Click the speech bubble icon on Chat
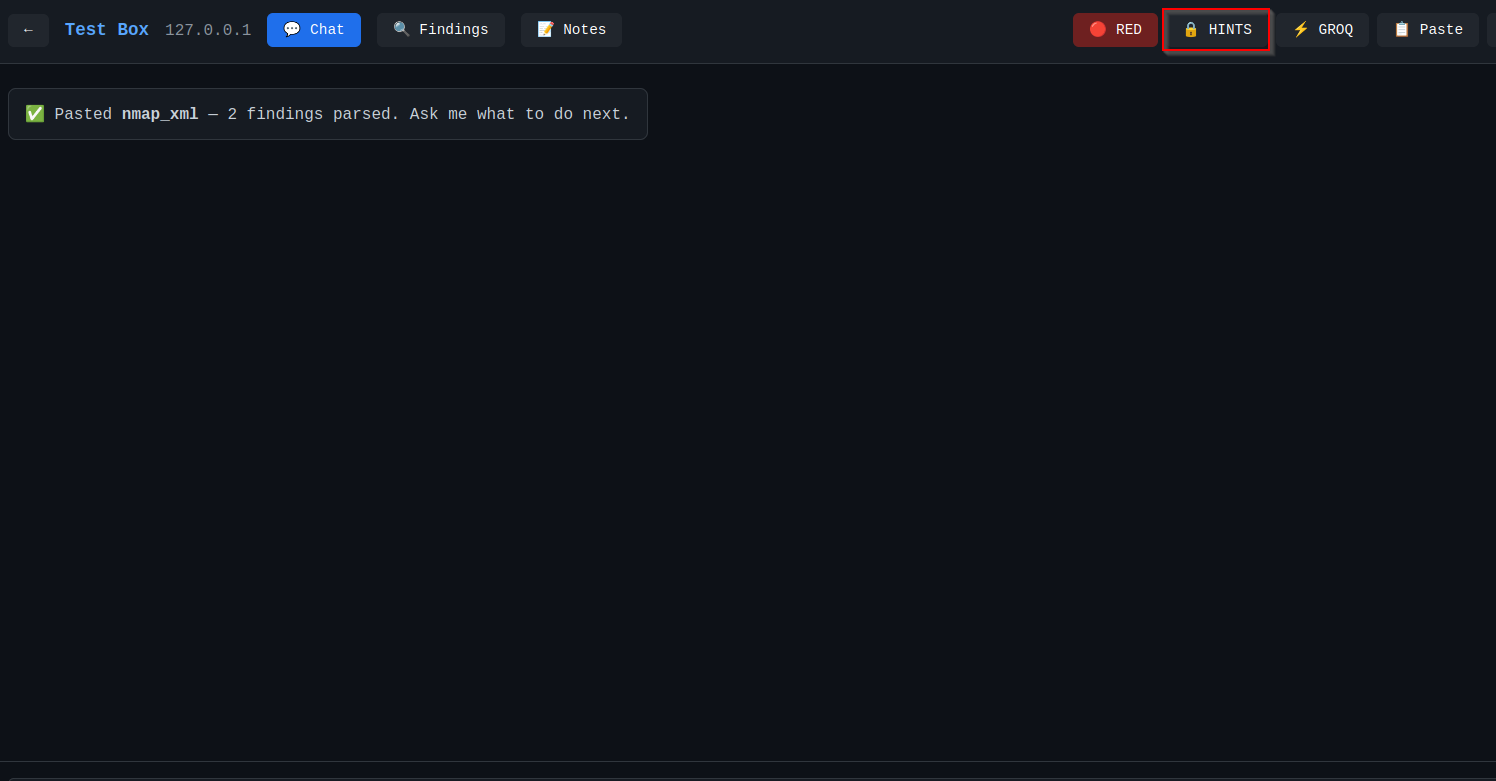 (x=292, y=30)
